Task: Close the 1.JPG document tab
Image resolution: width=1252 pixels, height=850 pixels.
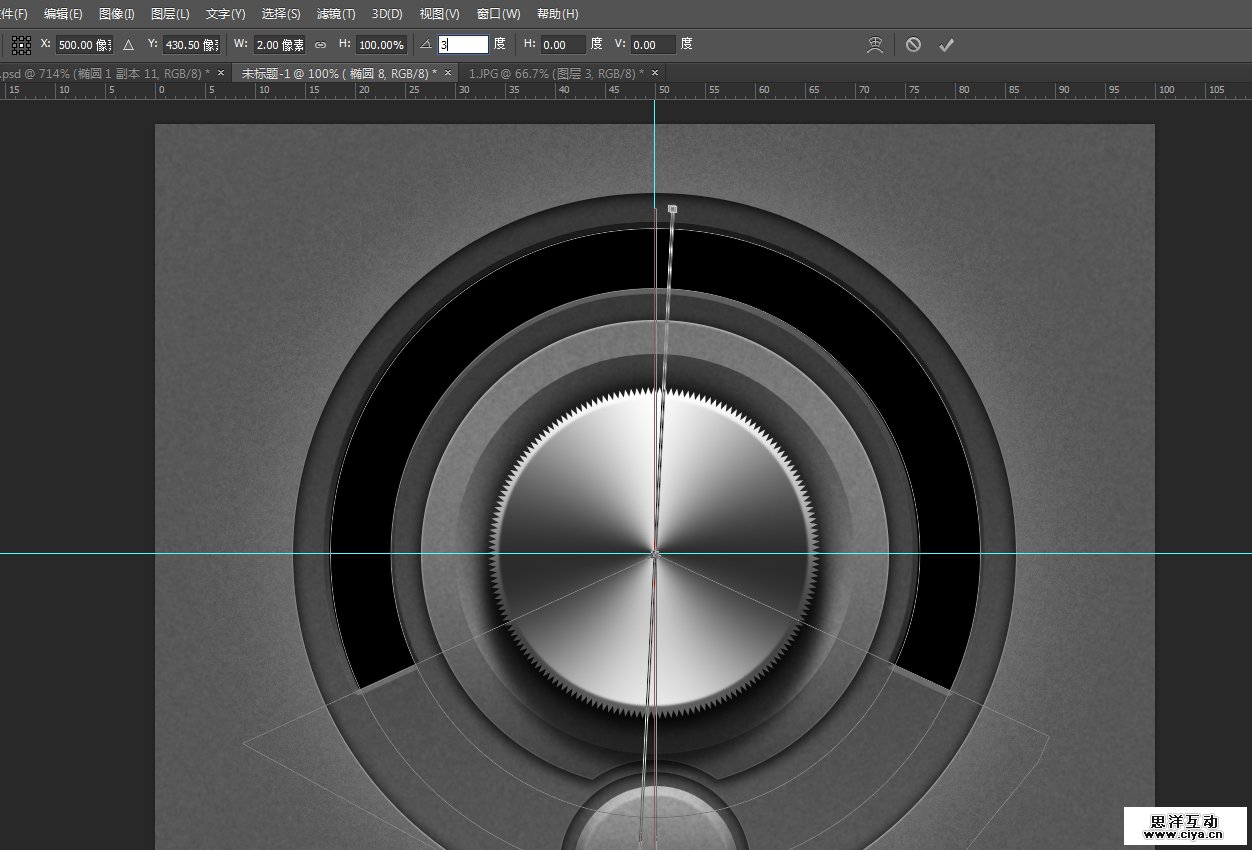Action: [x=655, y=73]
